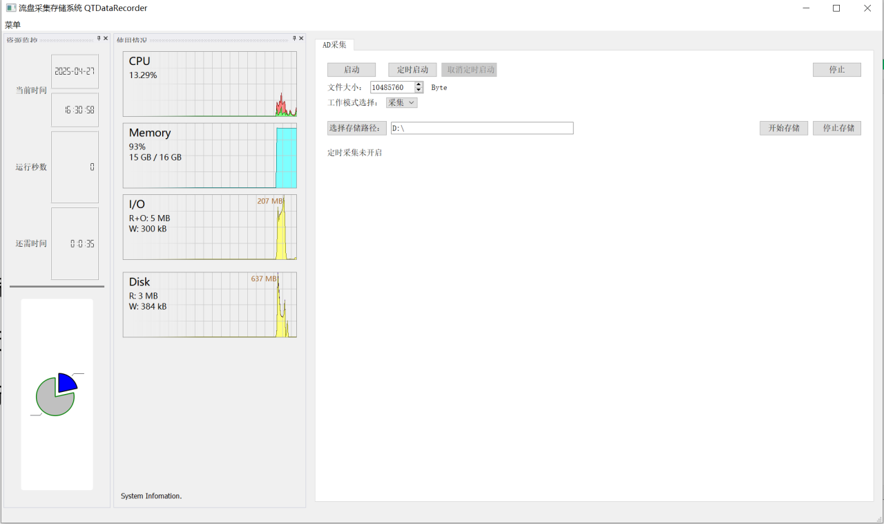
Task: Float the dock panel containing the current time
Action: 99,39
